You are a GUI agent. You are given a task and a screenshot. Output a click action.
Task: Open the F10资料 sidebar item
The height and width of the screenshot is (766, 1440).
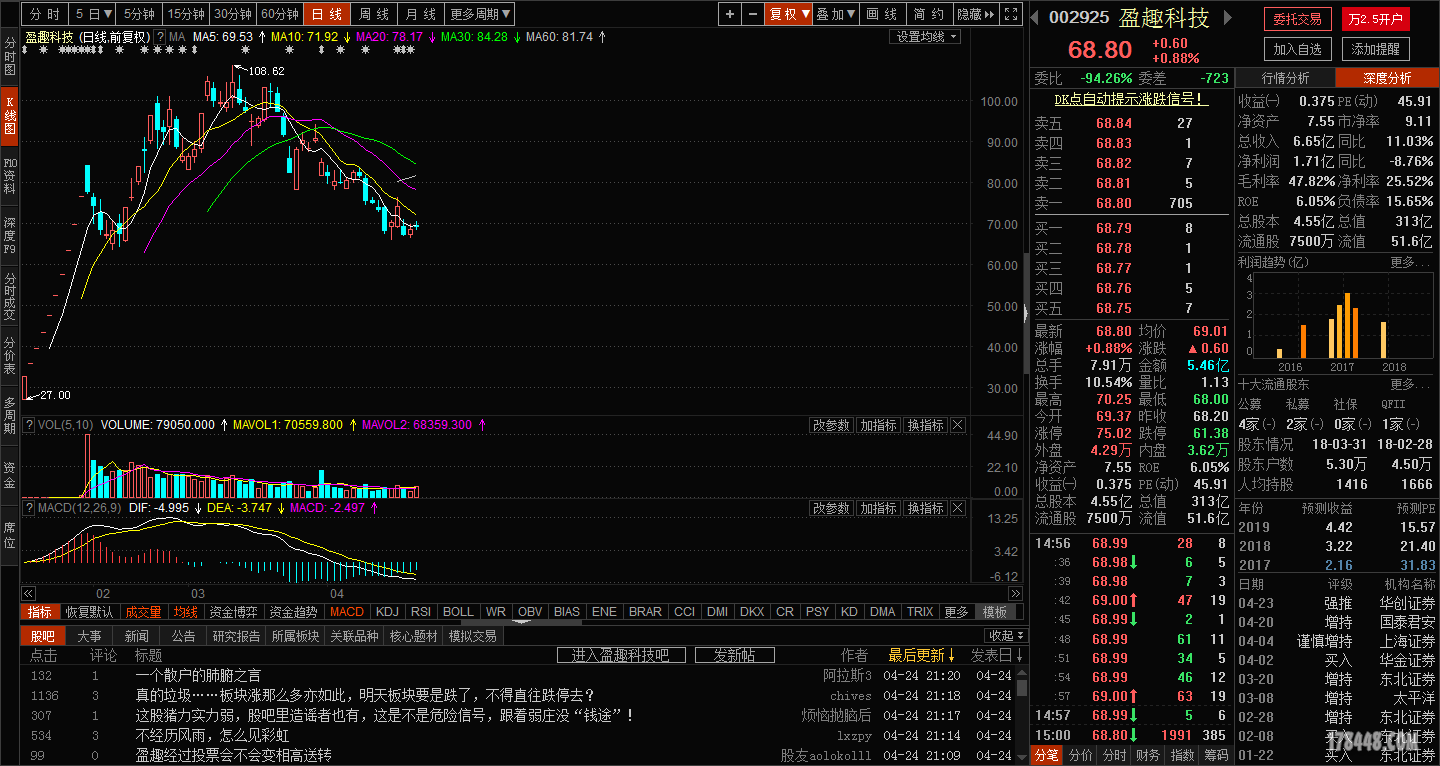[9, 175]
